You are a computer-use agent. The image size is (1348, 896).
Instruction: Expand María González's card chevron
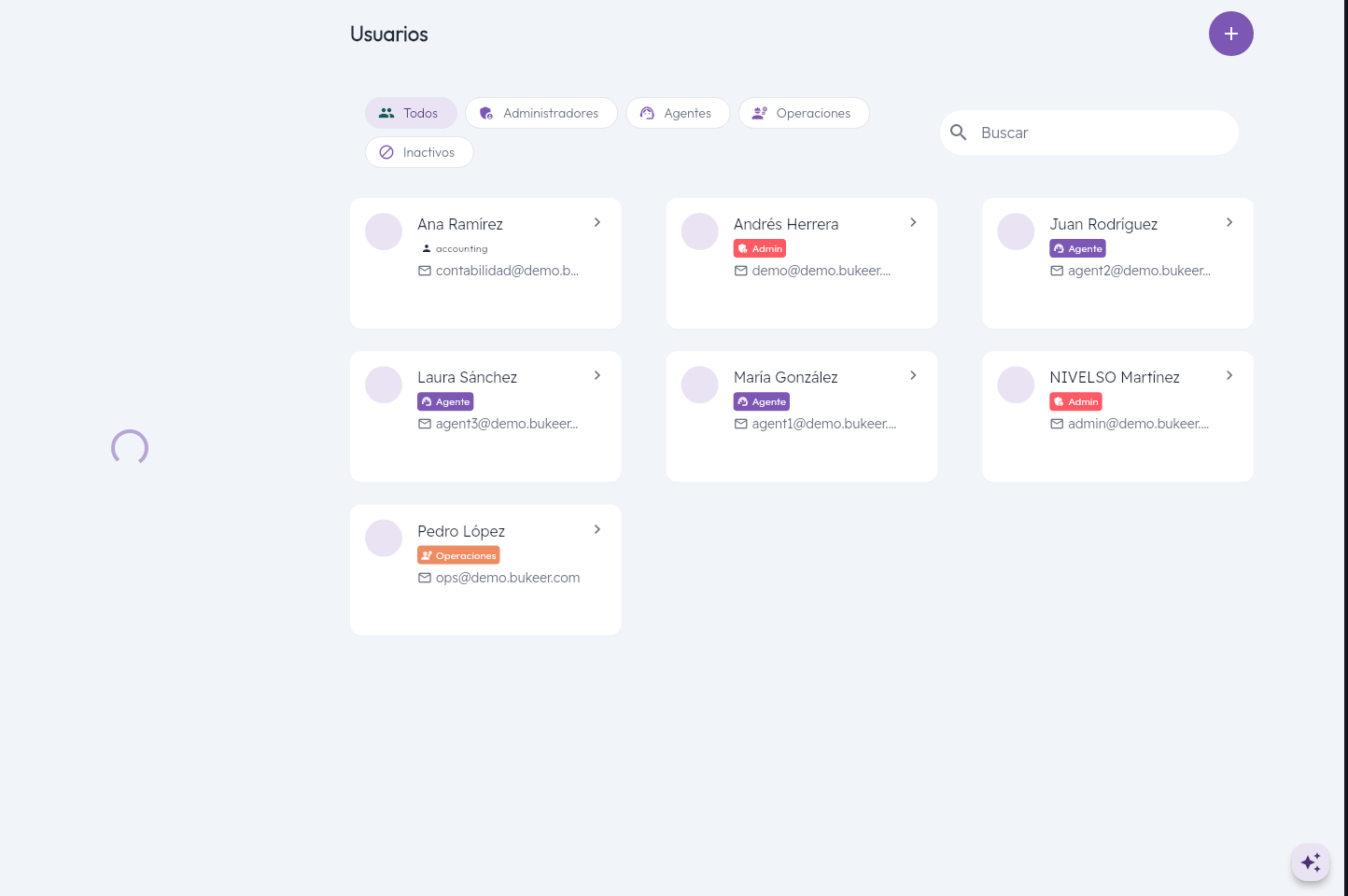(x=913, y=375)
